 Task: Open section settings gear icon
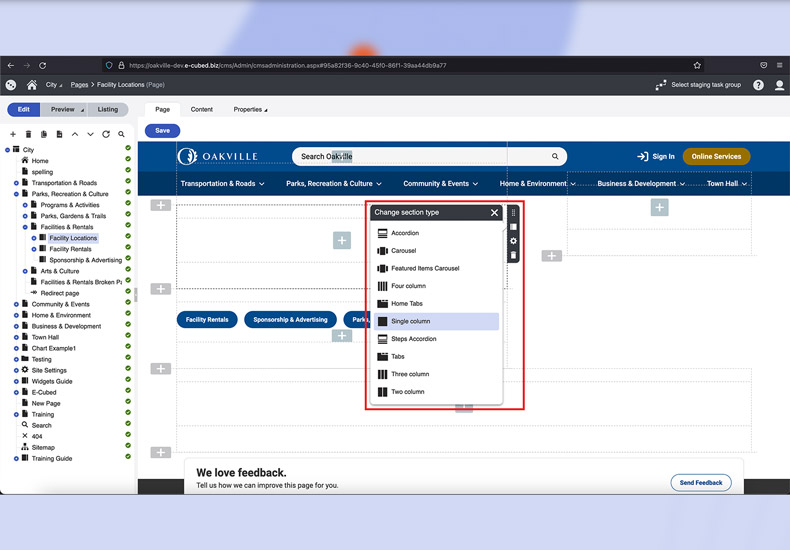pyautogui.click(x=513, y=241)
